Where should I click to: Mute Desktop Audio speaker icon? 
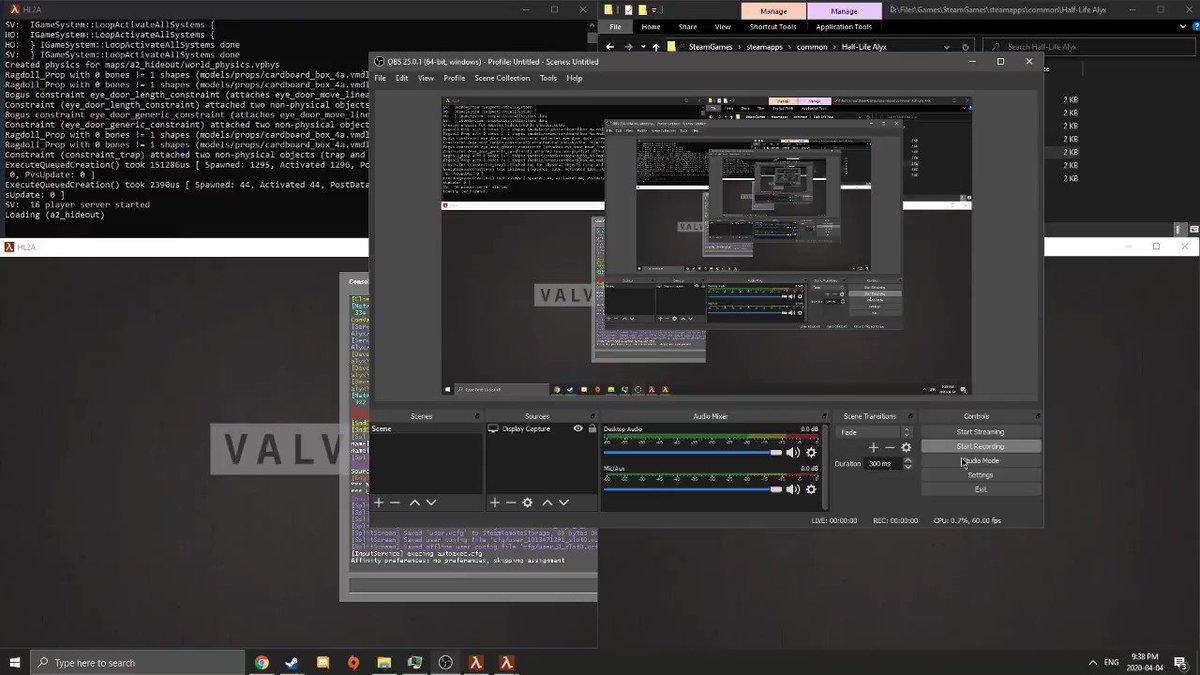(x=793, y=453)
